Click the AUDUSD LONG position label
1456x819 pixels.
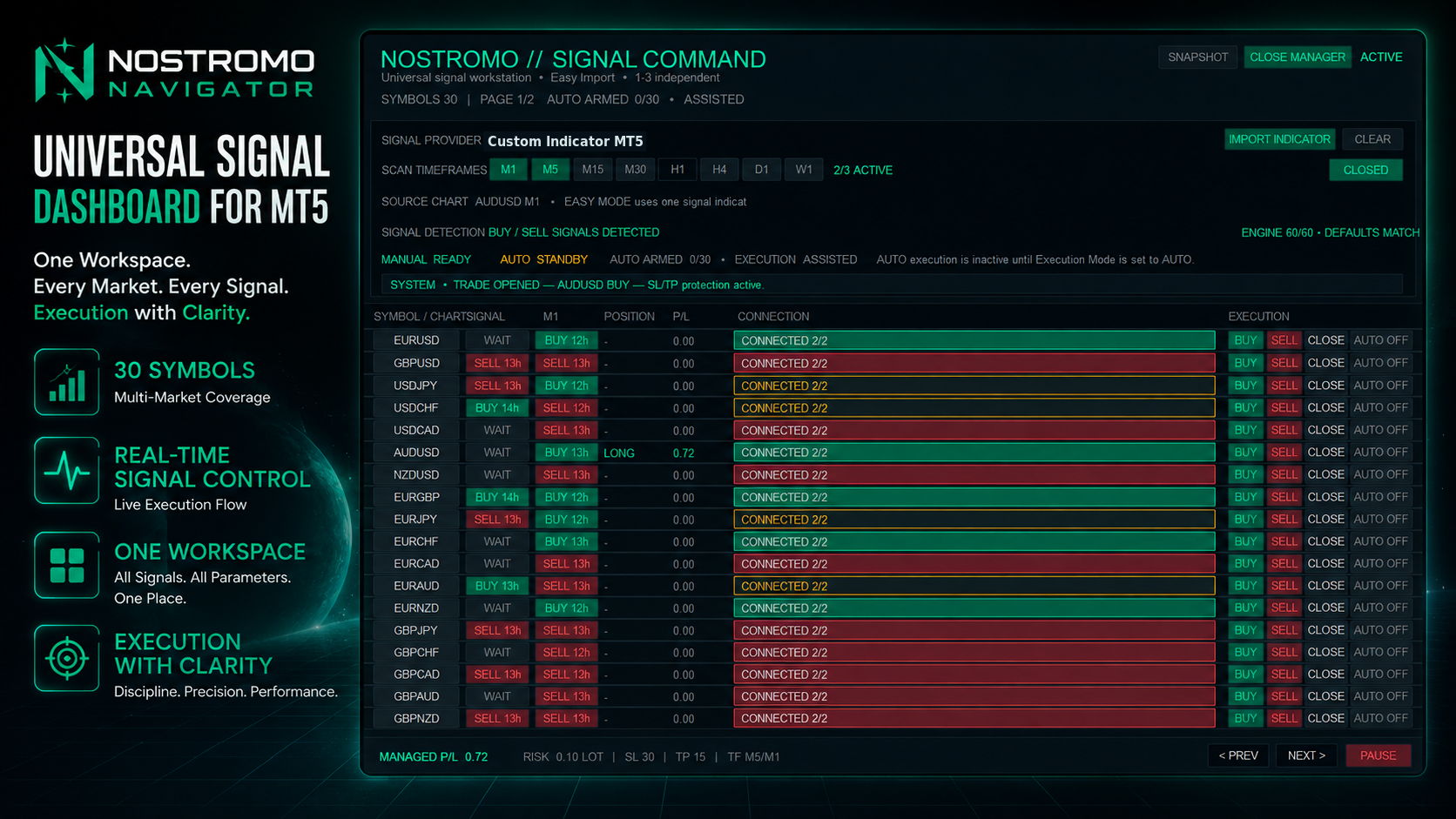[619, 453]
